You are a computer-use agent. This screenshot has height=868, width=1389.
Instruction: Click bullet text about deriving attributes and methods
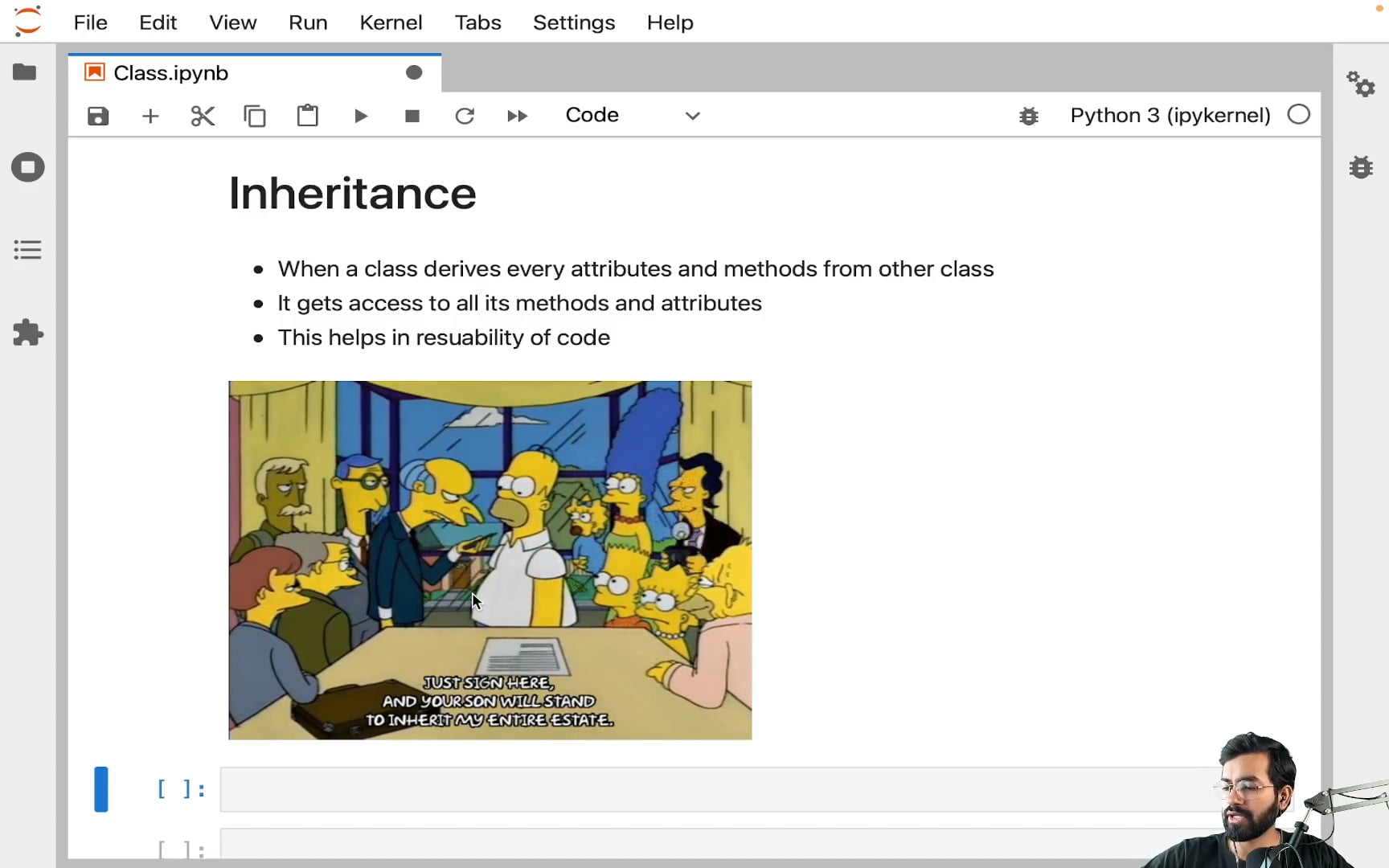coord(636,268)
